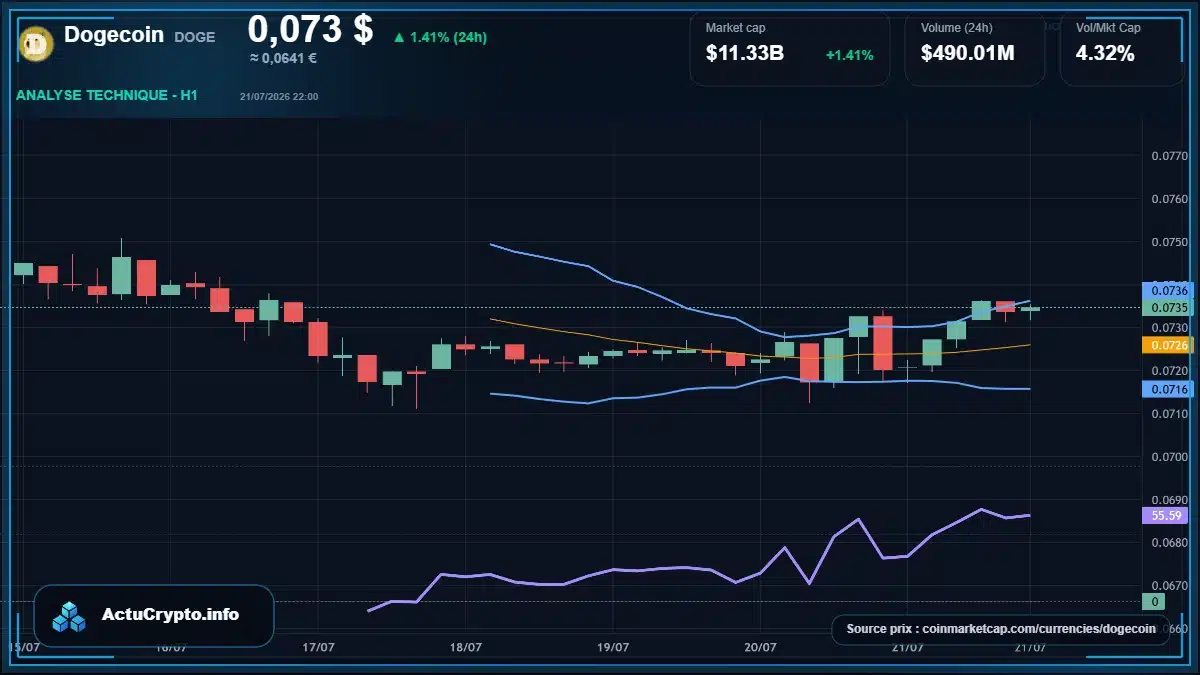Click the 18/07 date axis label
The image size is (1200, 675).
[x=465, y=647]
